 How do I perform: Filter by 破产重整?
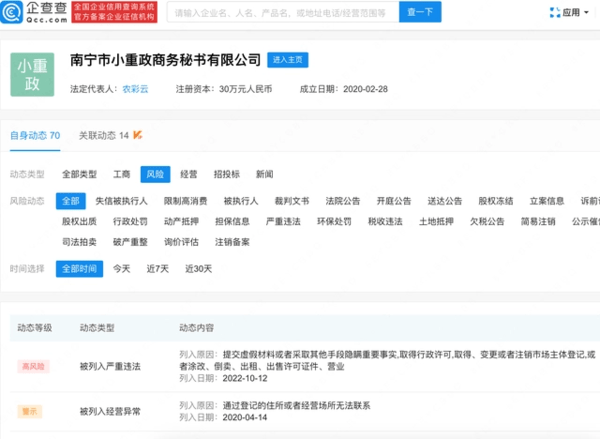point(130,242)
